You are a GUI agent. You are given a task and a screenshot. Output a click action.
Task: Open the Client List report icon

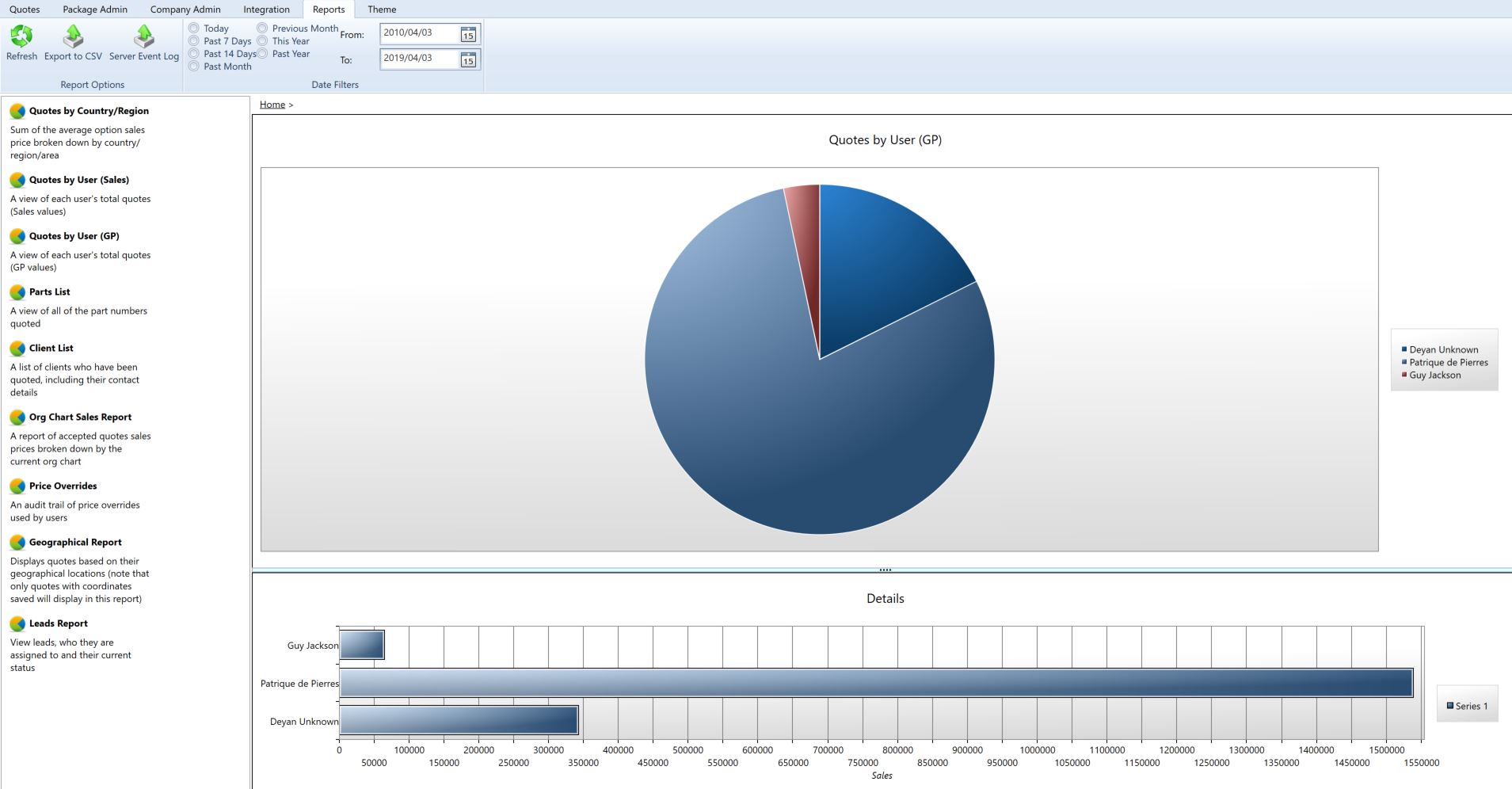pyautogui.click(x=17, y=349)
